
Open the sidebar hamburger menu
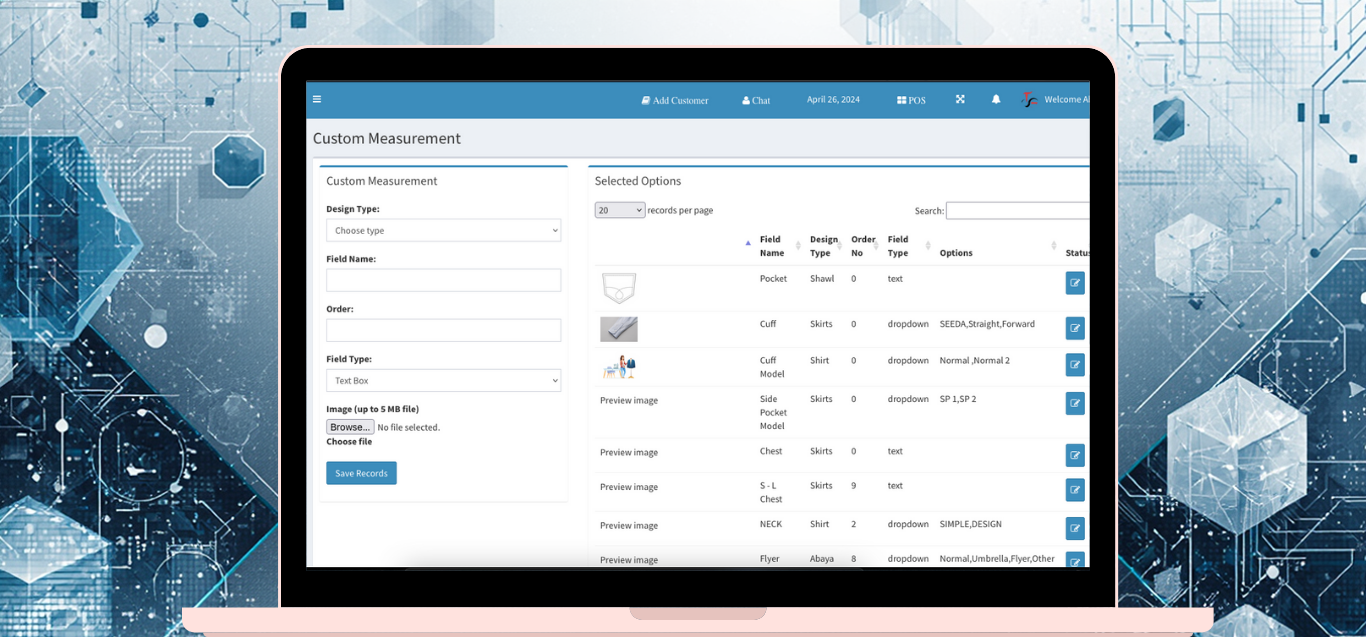(x=317, y=99)
